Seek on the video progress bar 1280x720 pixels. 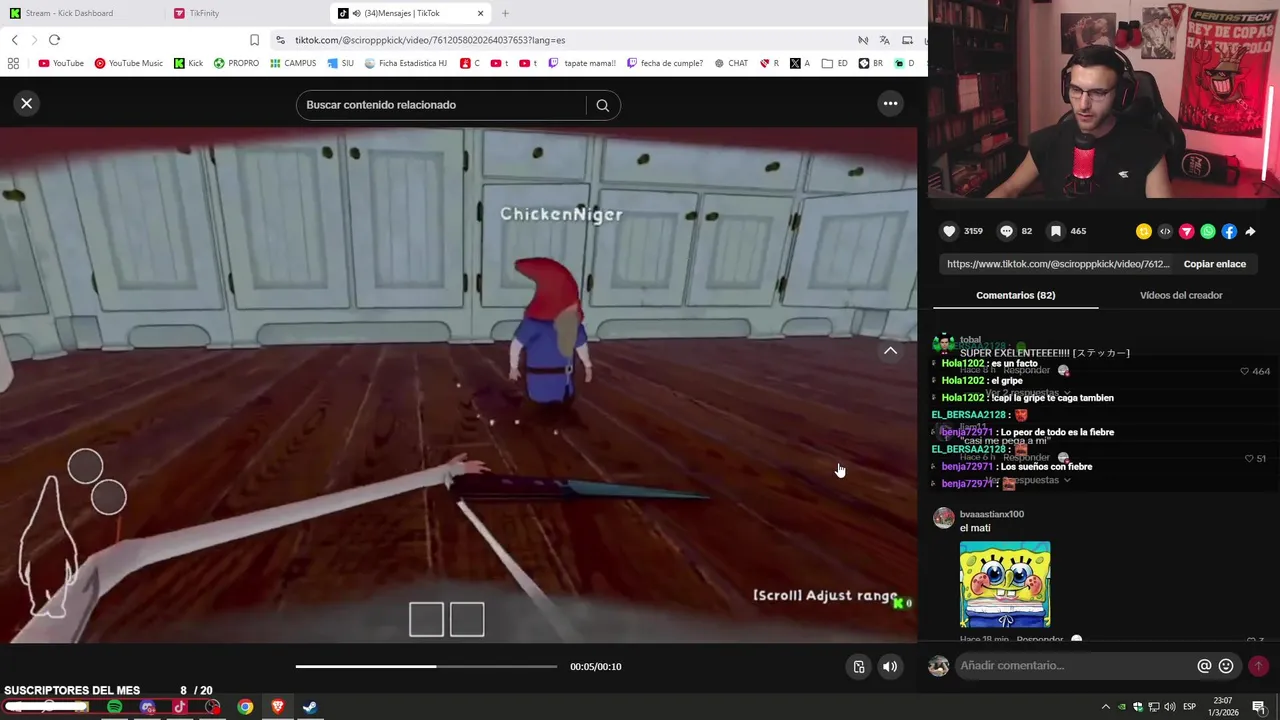(x=426, y=666)
